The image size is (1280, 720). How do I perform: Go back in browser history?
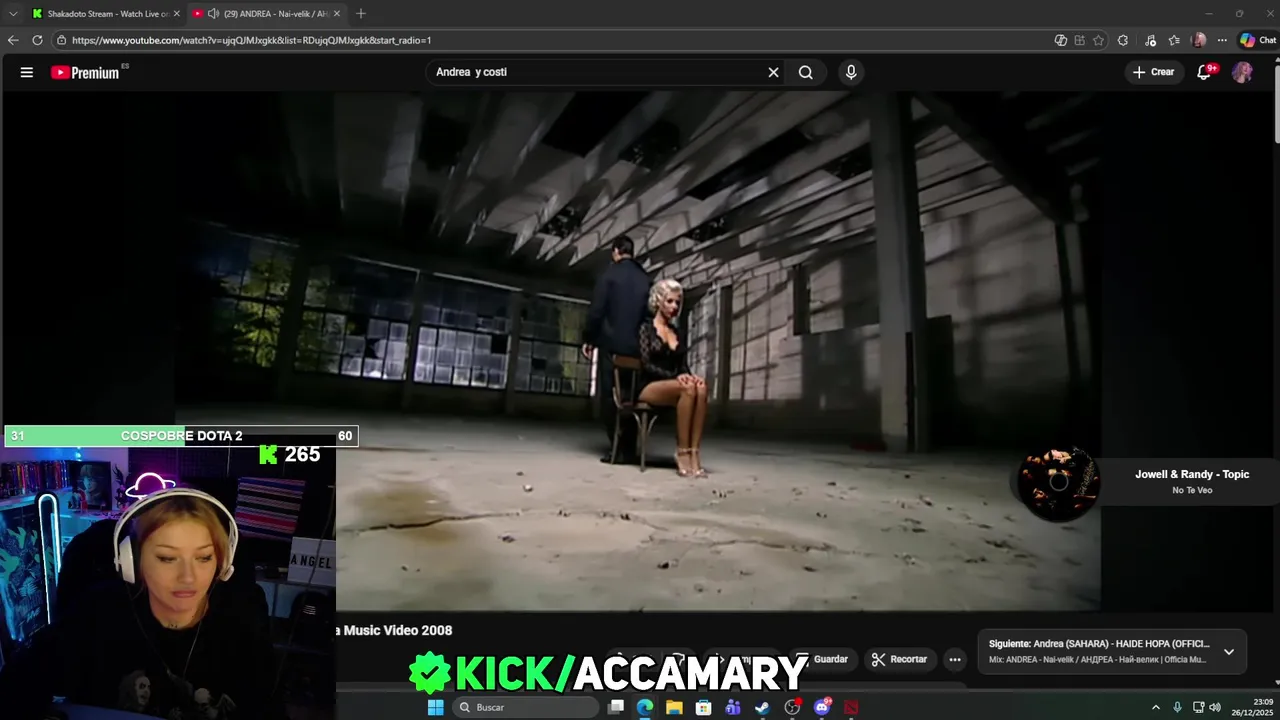coord(13,40)
